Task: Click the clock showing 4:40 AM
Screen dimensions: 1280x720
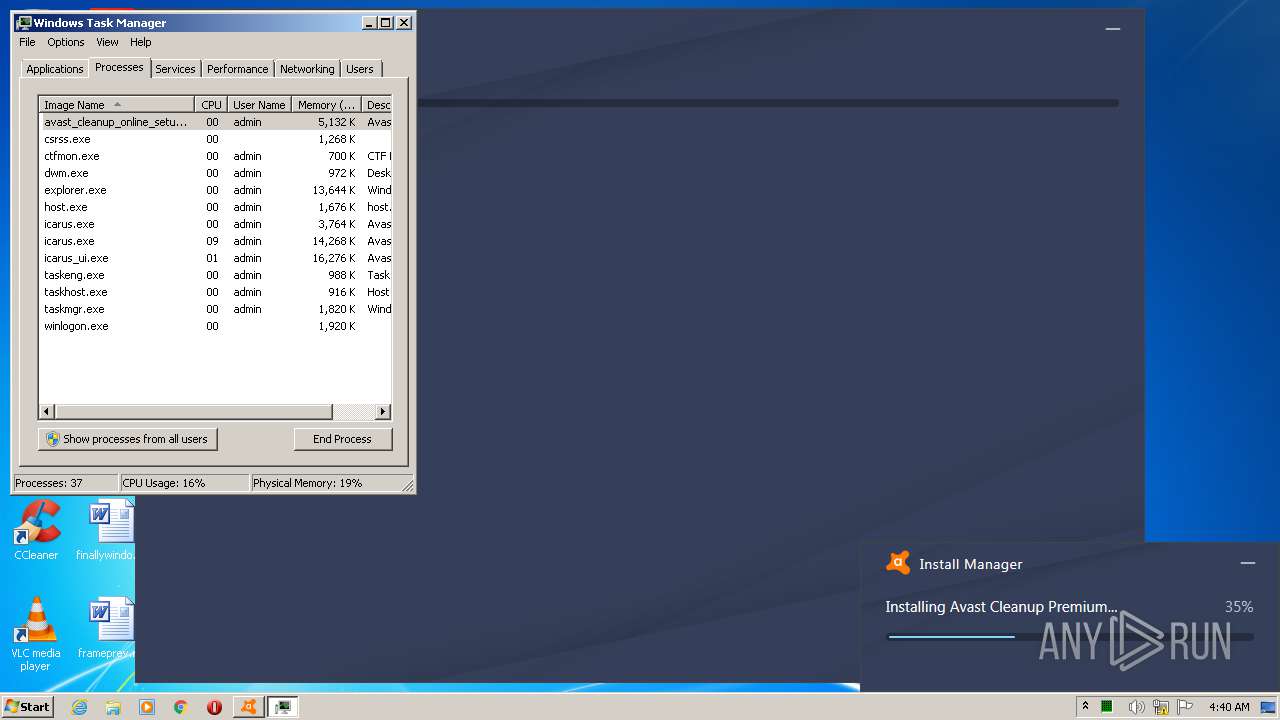Action: click(x=1229, y=707)
